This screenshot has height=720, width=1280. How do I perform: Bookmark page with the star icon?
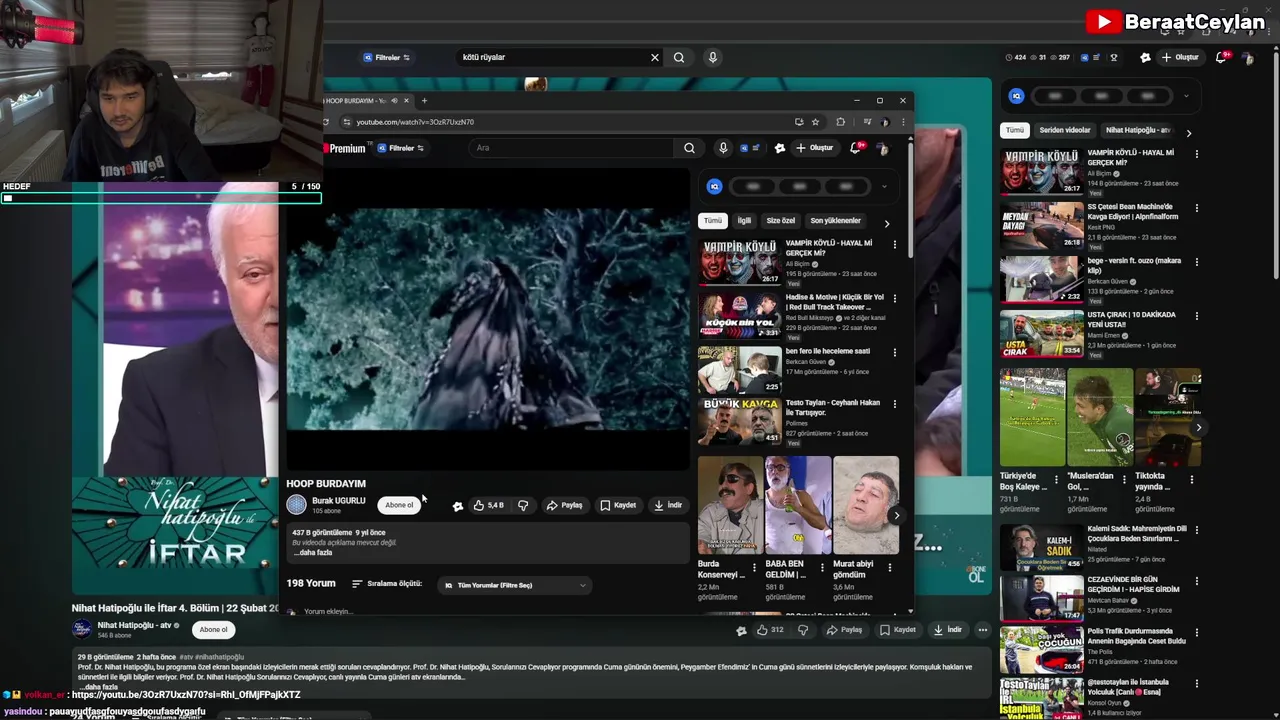pos(815,122)
